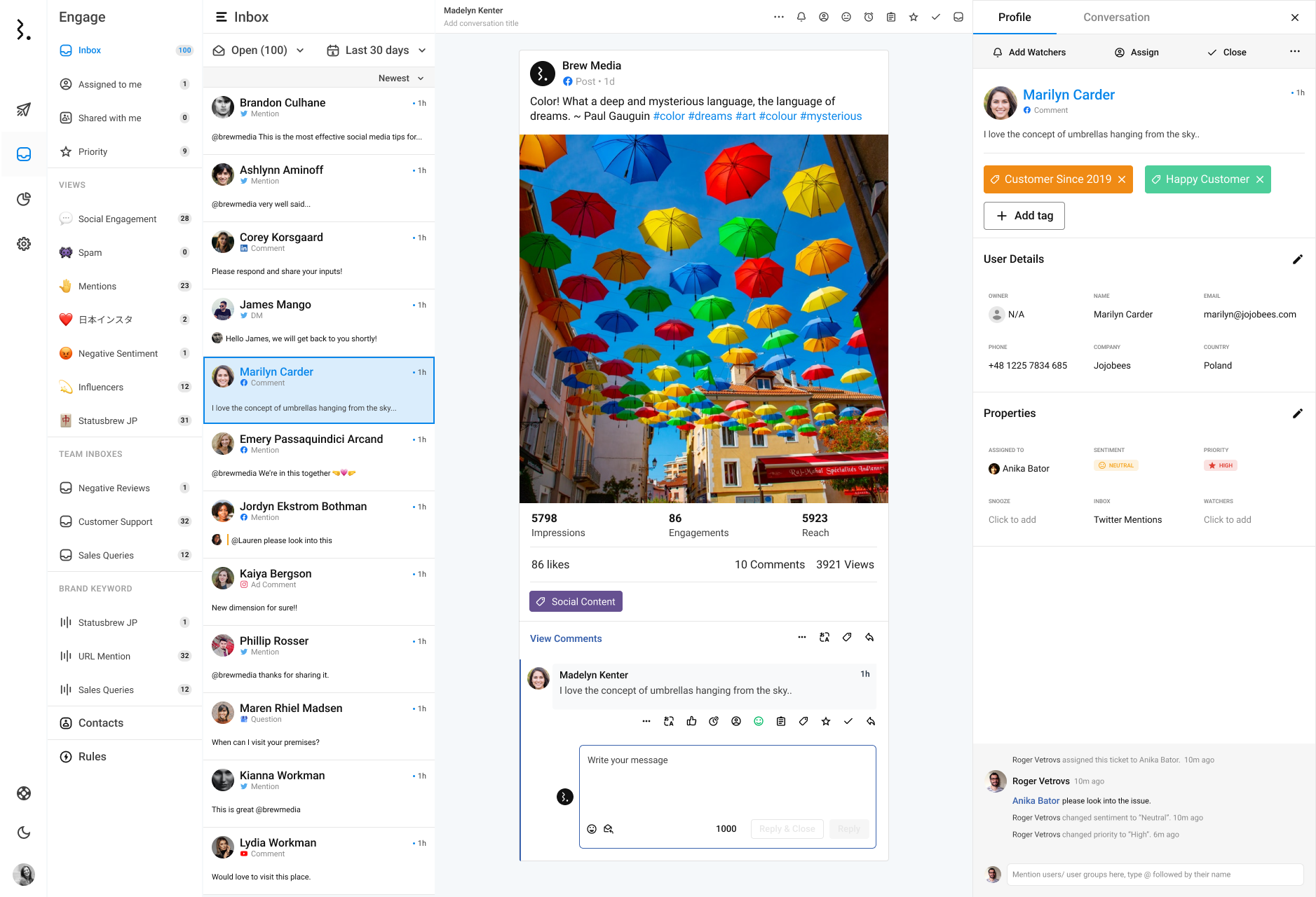Open the reports pie chart icon

(x=24, y=199)
